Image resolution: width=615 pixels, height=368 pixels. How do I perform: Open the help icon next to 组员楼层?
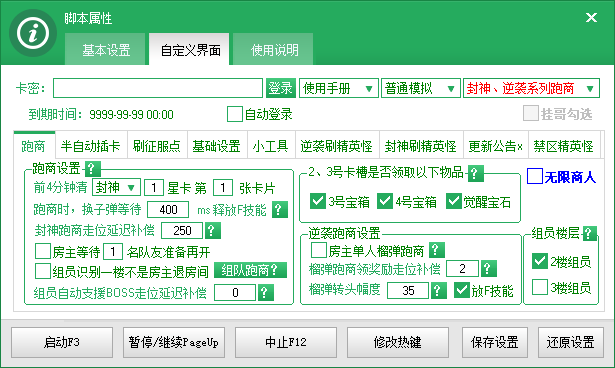pos(590,233)
